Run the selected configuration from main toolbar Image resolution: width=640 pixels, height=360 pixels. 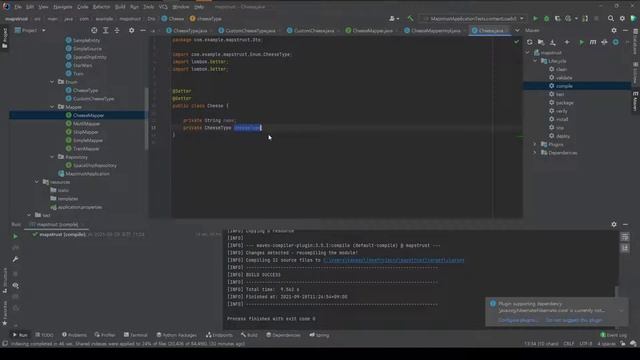coord(536,18)
